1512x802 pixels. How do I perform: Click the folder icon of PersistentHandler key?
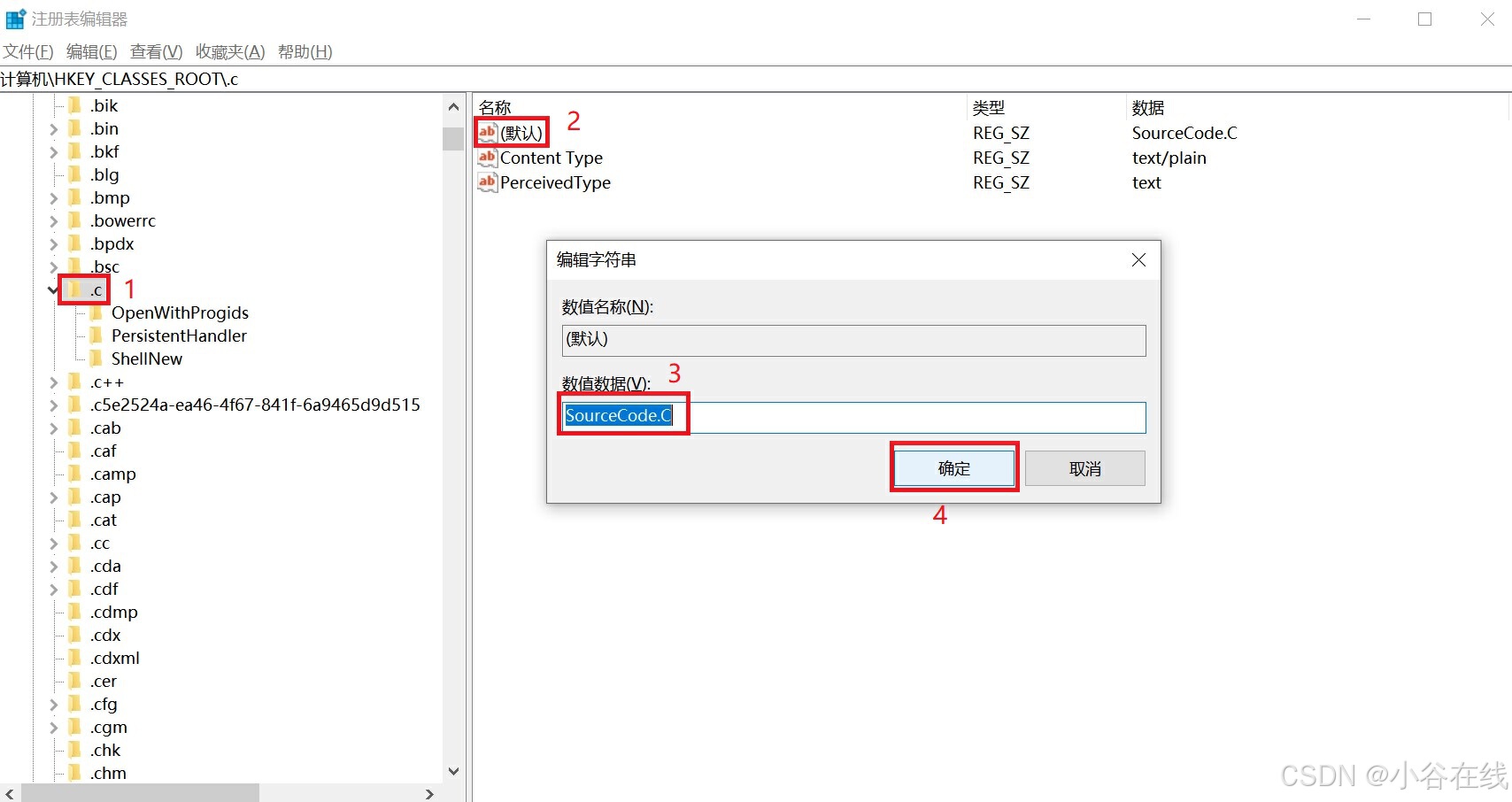coord(96,335)
